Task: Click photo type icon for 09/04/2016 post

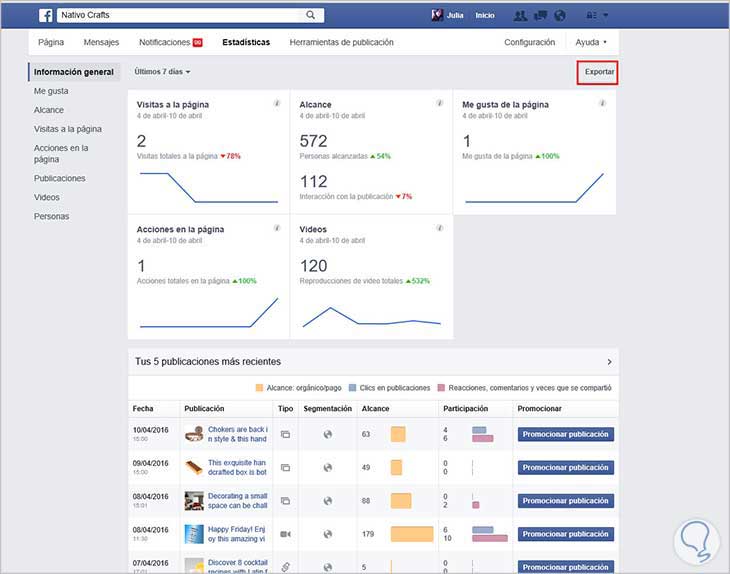Action: point(285,467)
